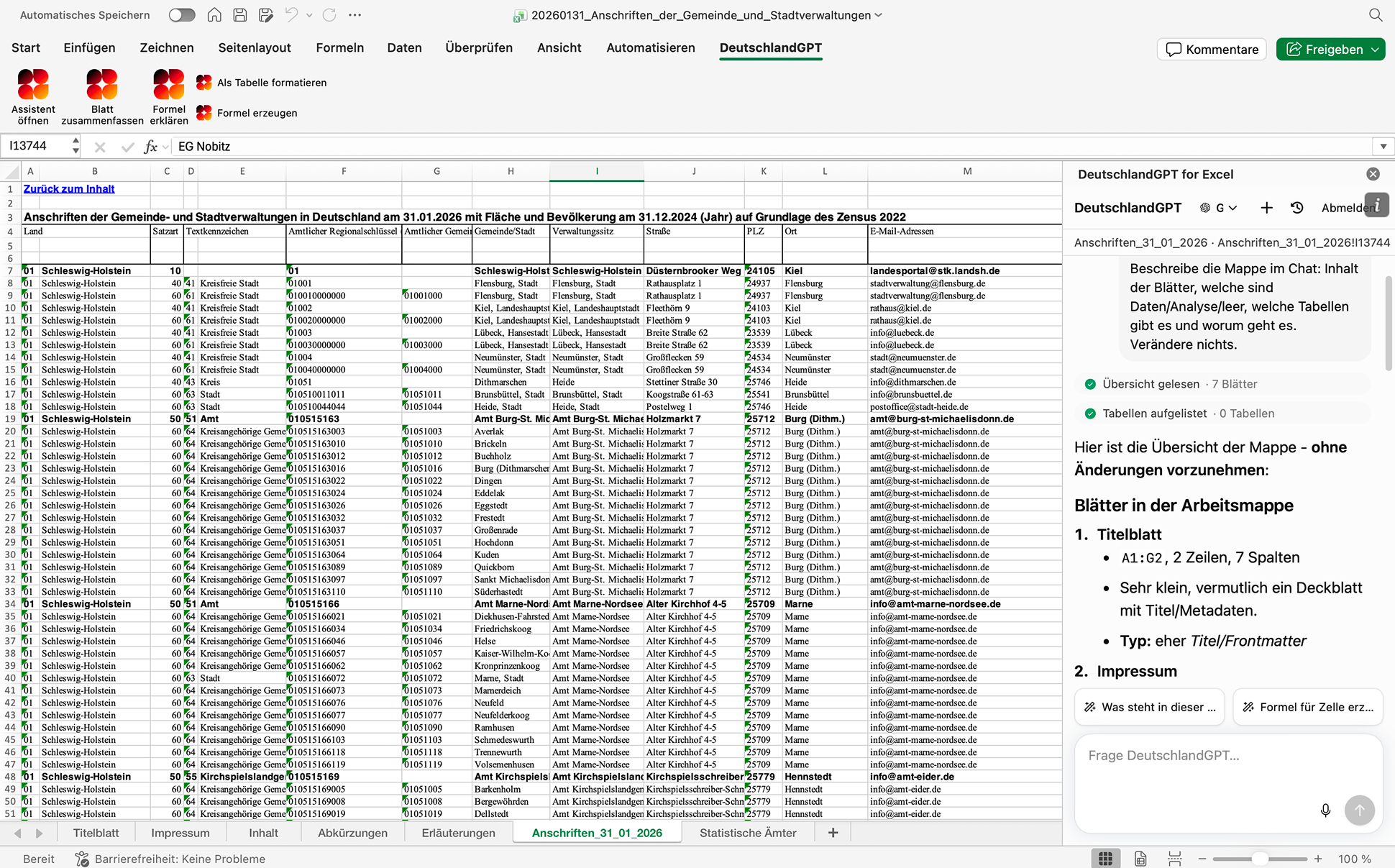
Task: Switch to Page Break Preview icon
Action: click(1175, 859)
